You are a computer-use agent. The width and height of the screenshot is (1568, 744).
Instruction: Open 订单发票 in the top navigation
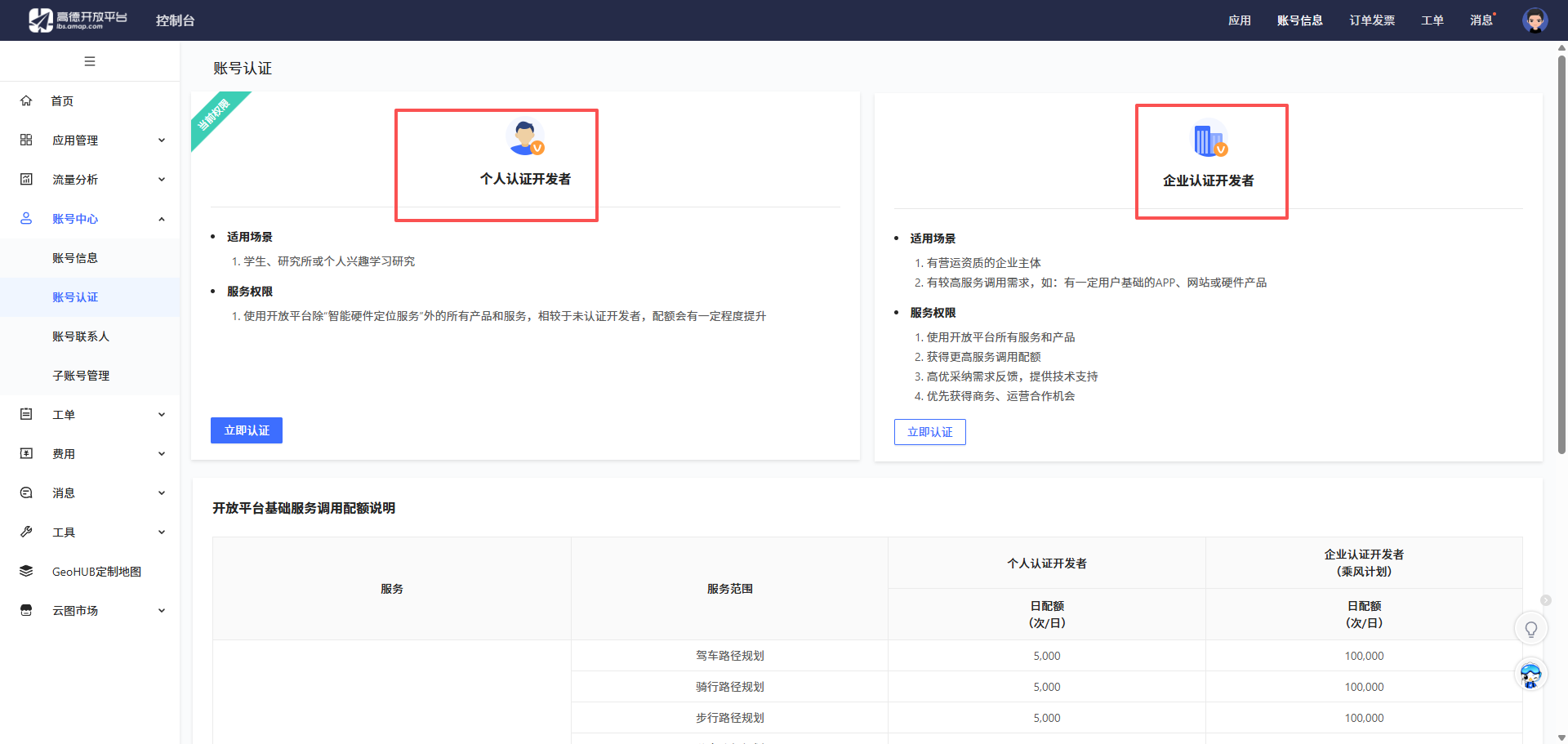click(x=1372, y=20)
